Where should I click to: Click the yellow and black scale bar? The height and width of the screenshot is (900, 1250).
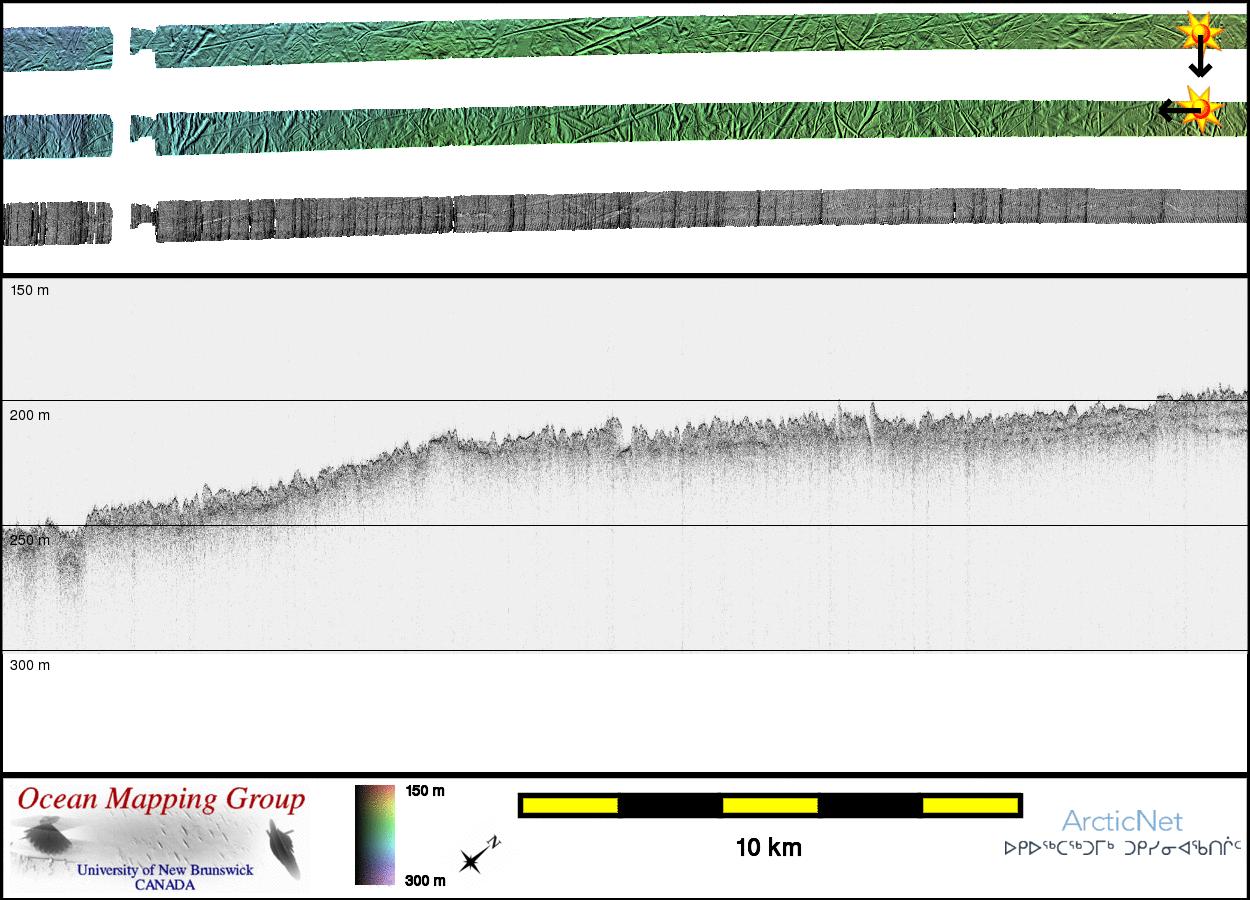769,805
